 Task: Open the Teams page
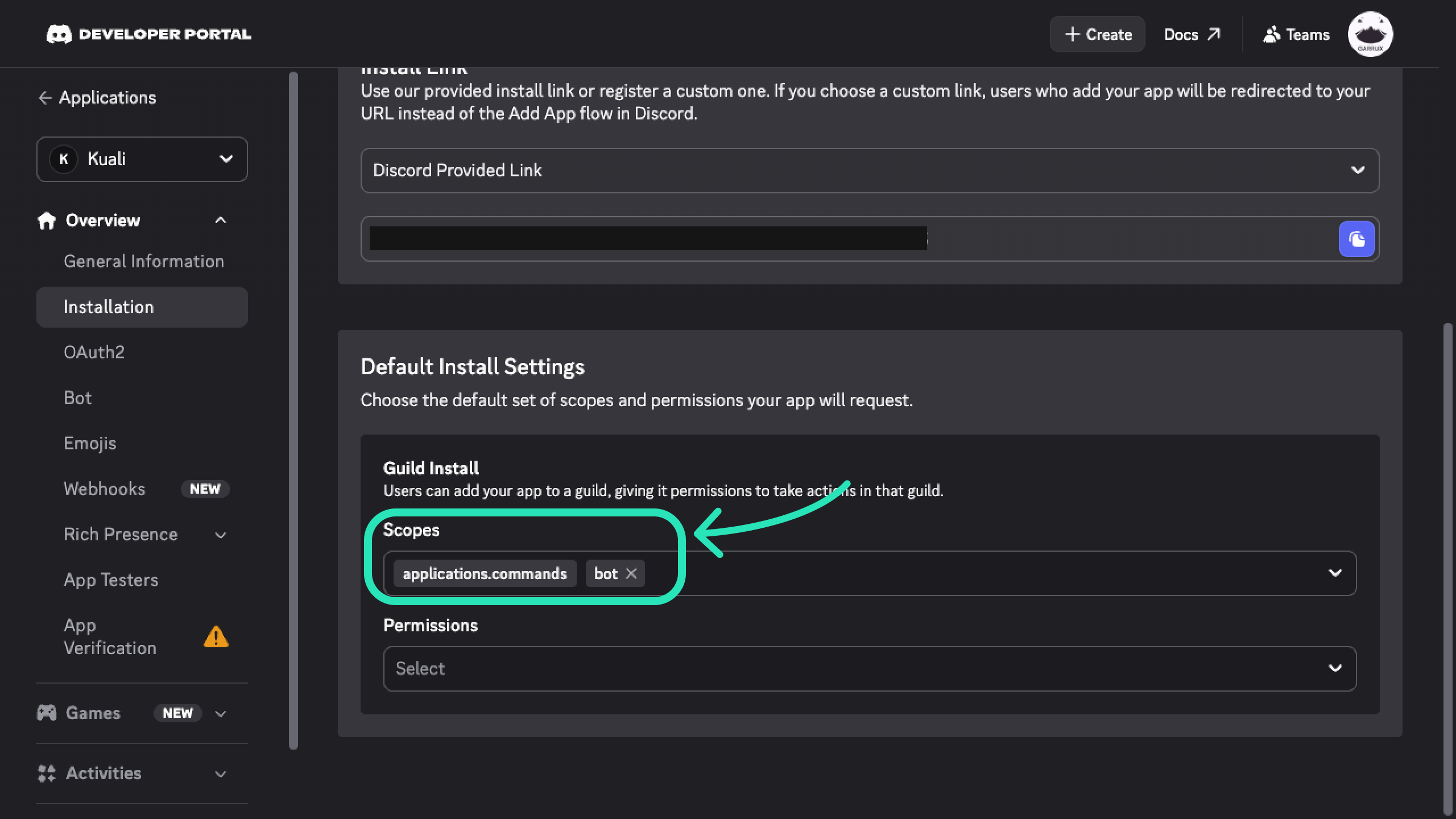click(x=1296, y=34)
